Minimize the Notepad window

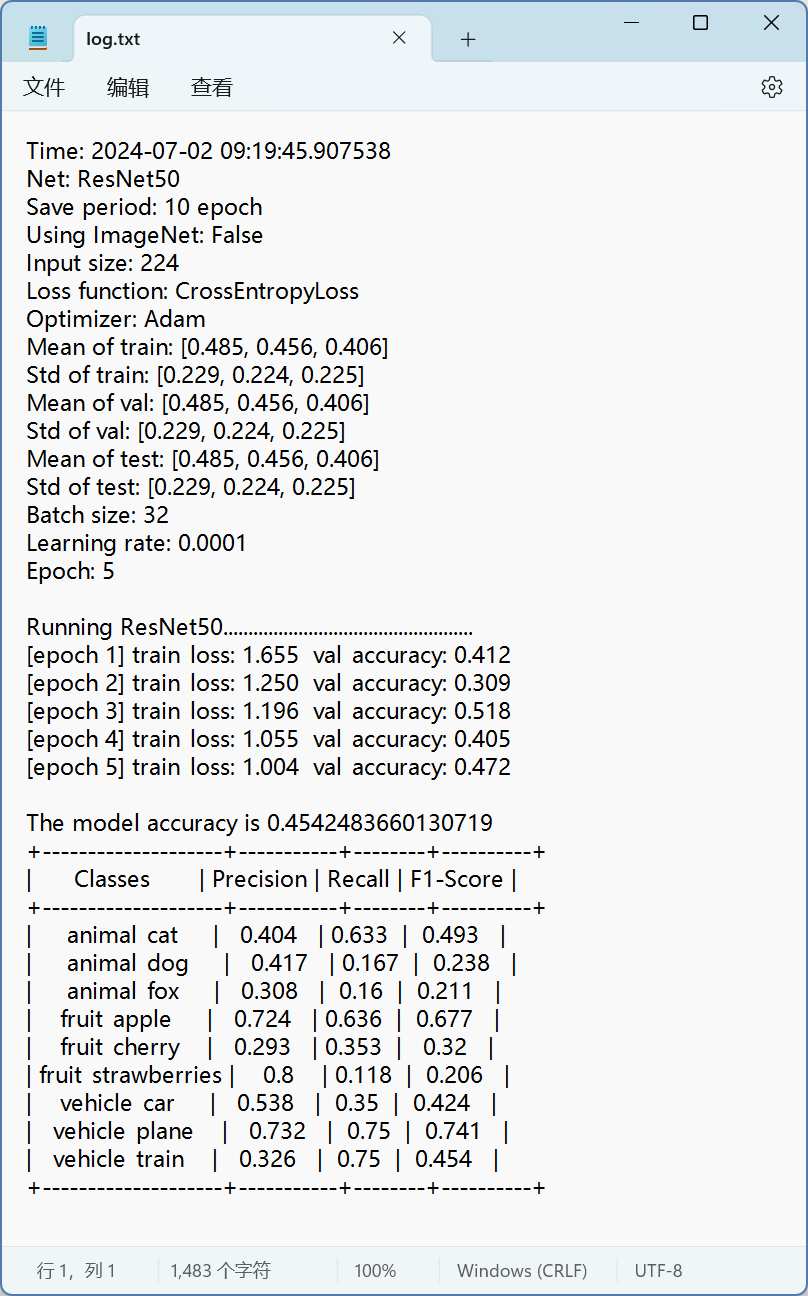point(630,23)
